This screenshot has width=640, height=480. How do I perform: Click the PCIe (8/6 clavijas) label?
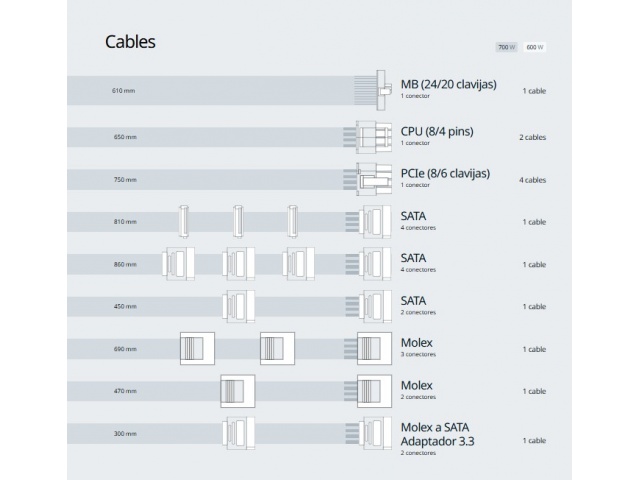(x=445, y=173)
